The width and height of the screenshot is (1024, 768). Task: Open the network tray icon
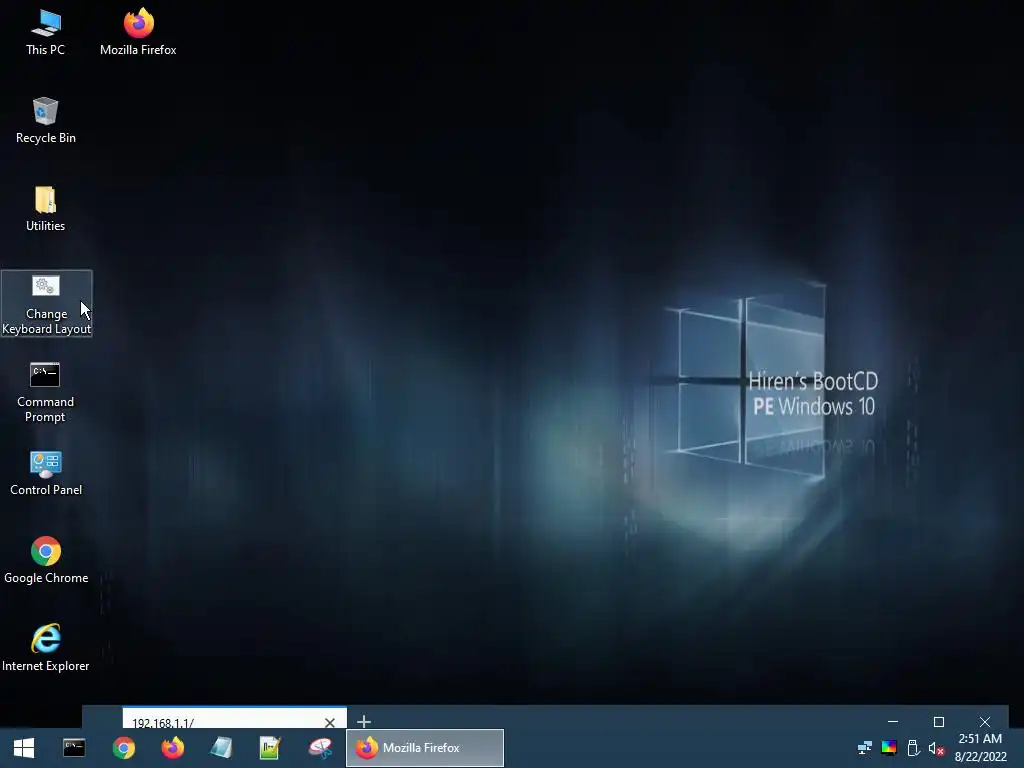[865, 748]
